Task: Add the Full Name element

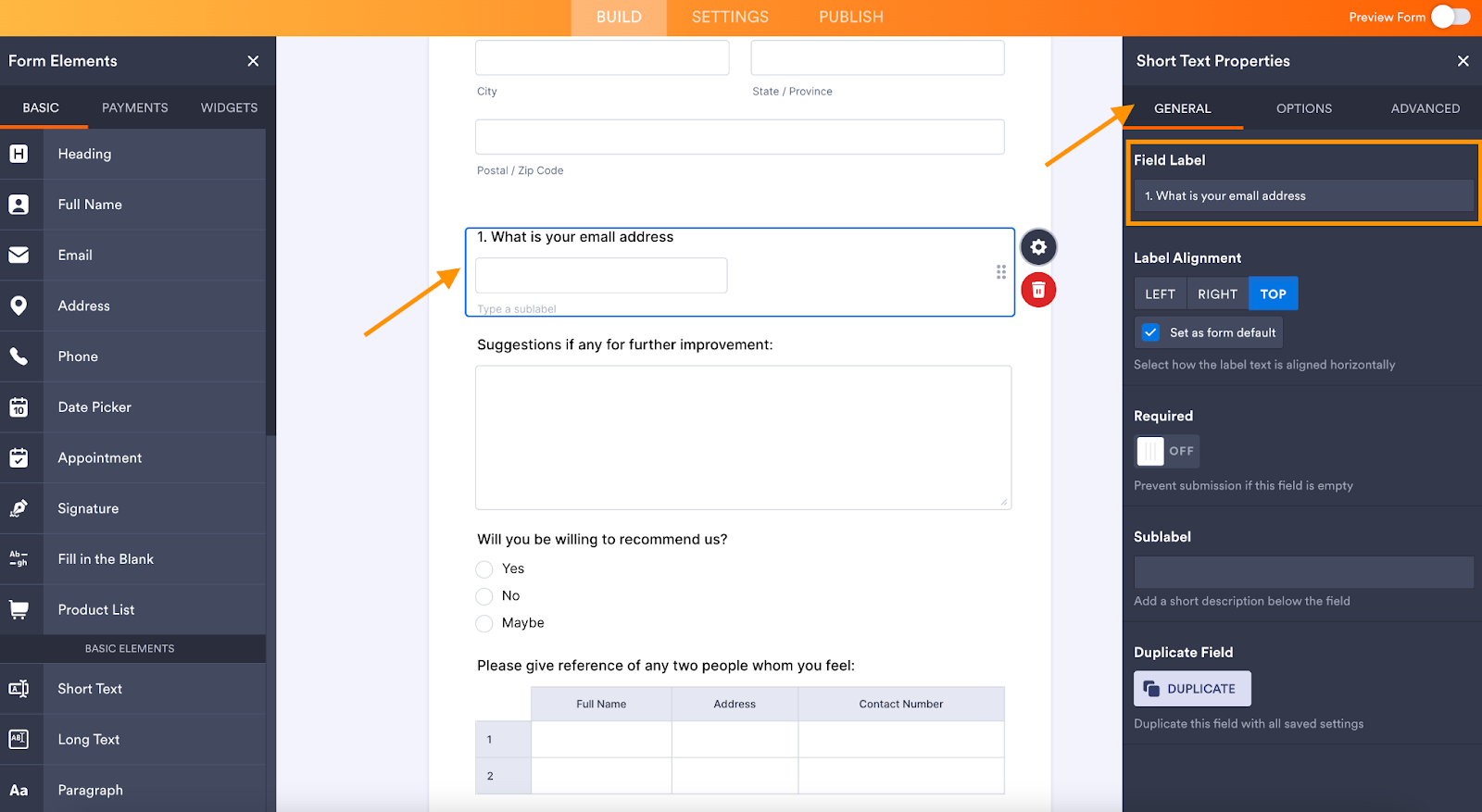Action: pos(132,205)
